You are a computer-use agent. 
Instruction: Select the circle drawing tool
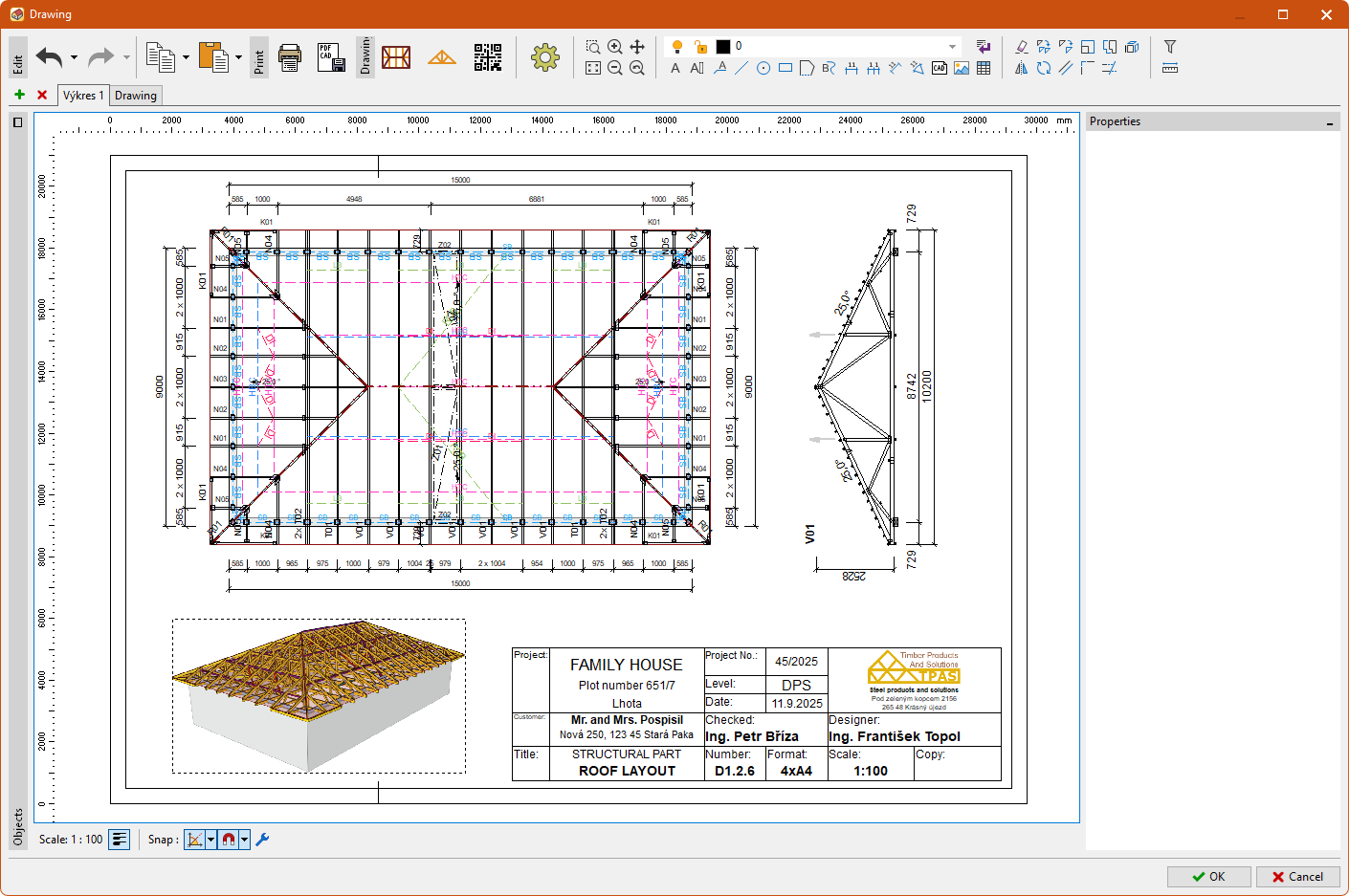pos(763,68)
